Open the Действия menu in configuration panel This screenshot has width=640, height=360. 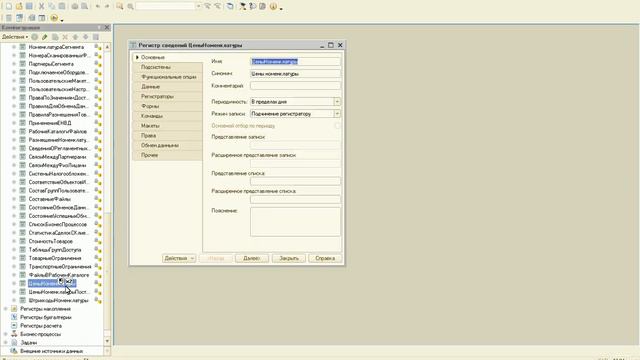coord(15,37)
